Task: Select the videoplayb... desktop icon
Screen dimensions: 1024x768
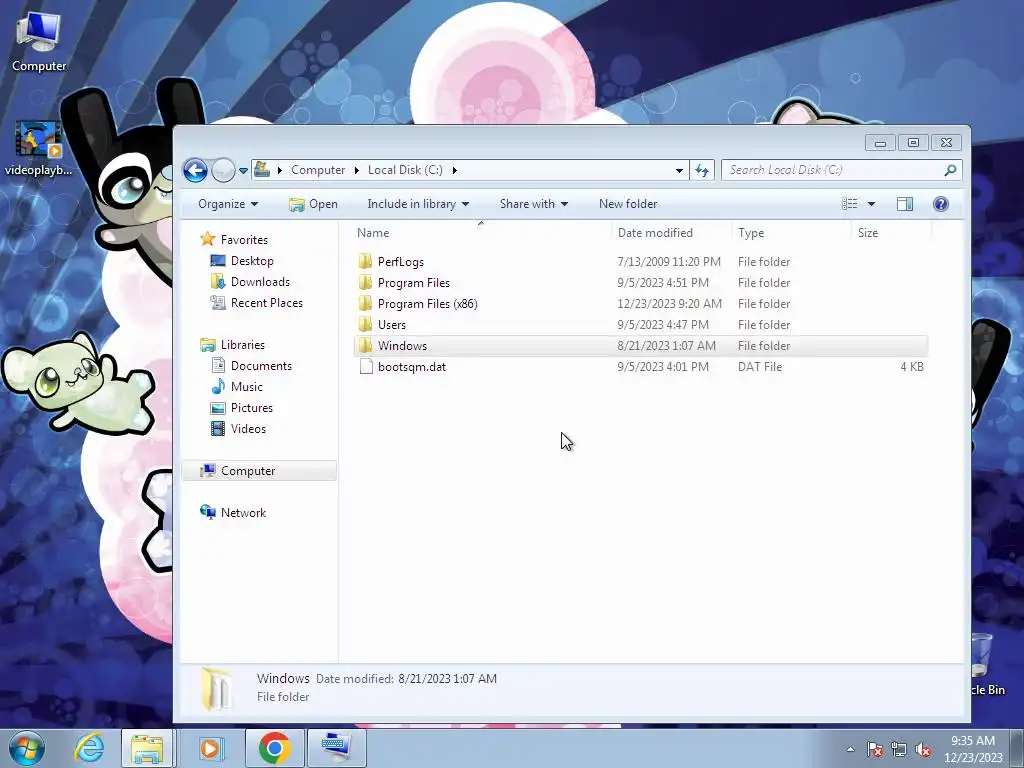Action: [39, 148]
